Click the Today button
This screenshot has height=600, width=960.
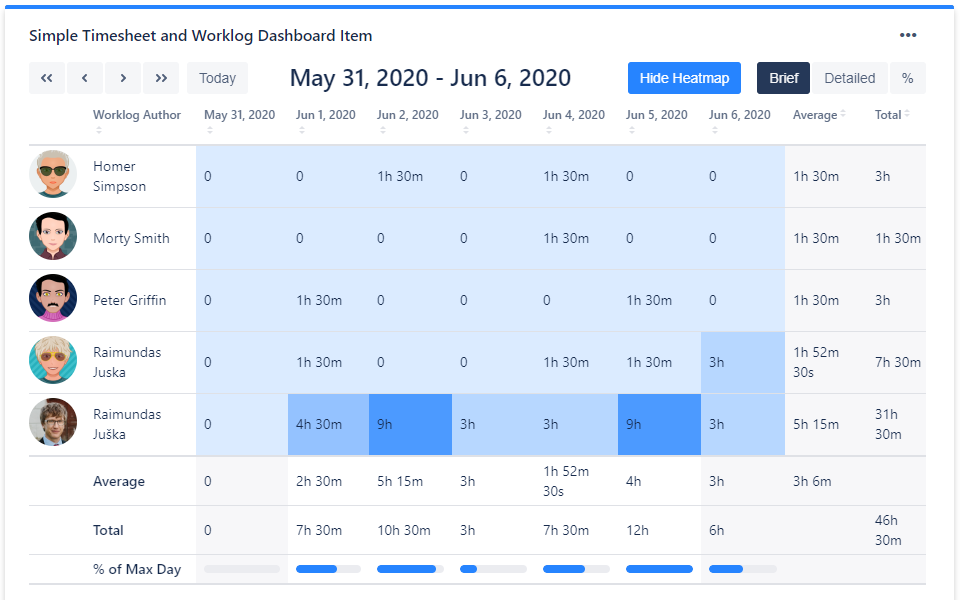click(217, 78)
